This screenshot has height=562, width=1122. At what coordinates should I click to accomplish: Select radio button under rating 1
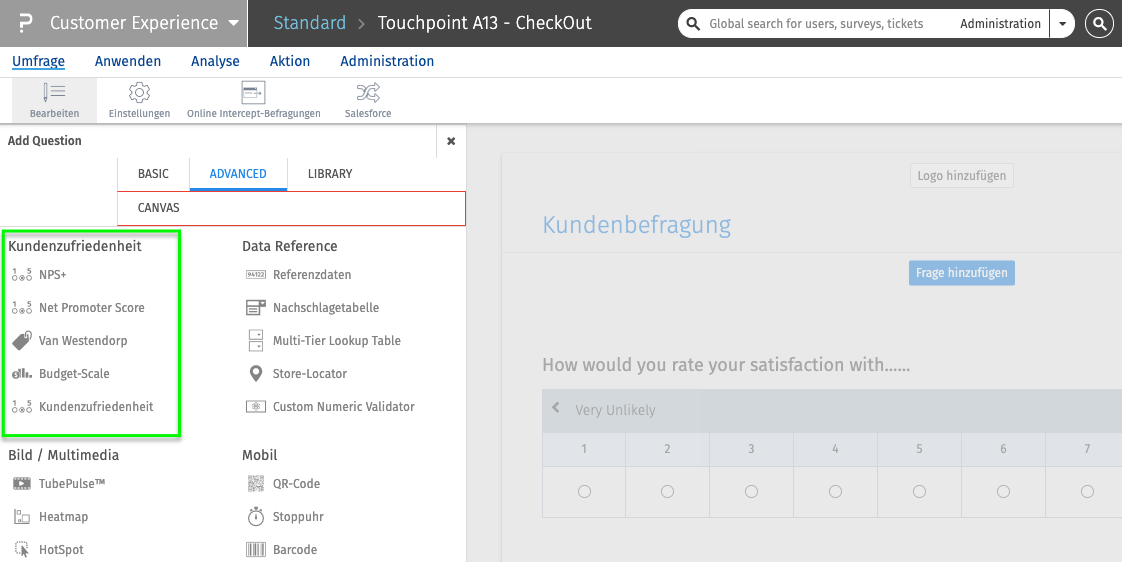tap(584, 492)
